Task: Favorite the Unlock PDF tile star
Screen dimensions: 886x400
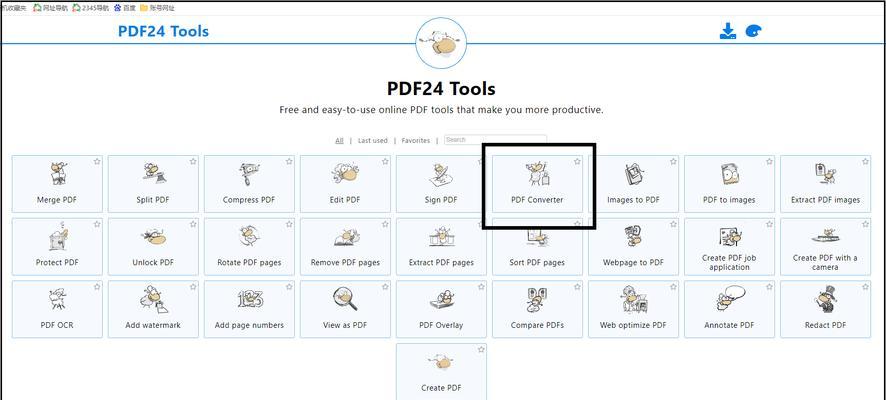Action: click(x=193, y=224)
